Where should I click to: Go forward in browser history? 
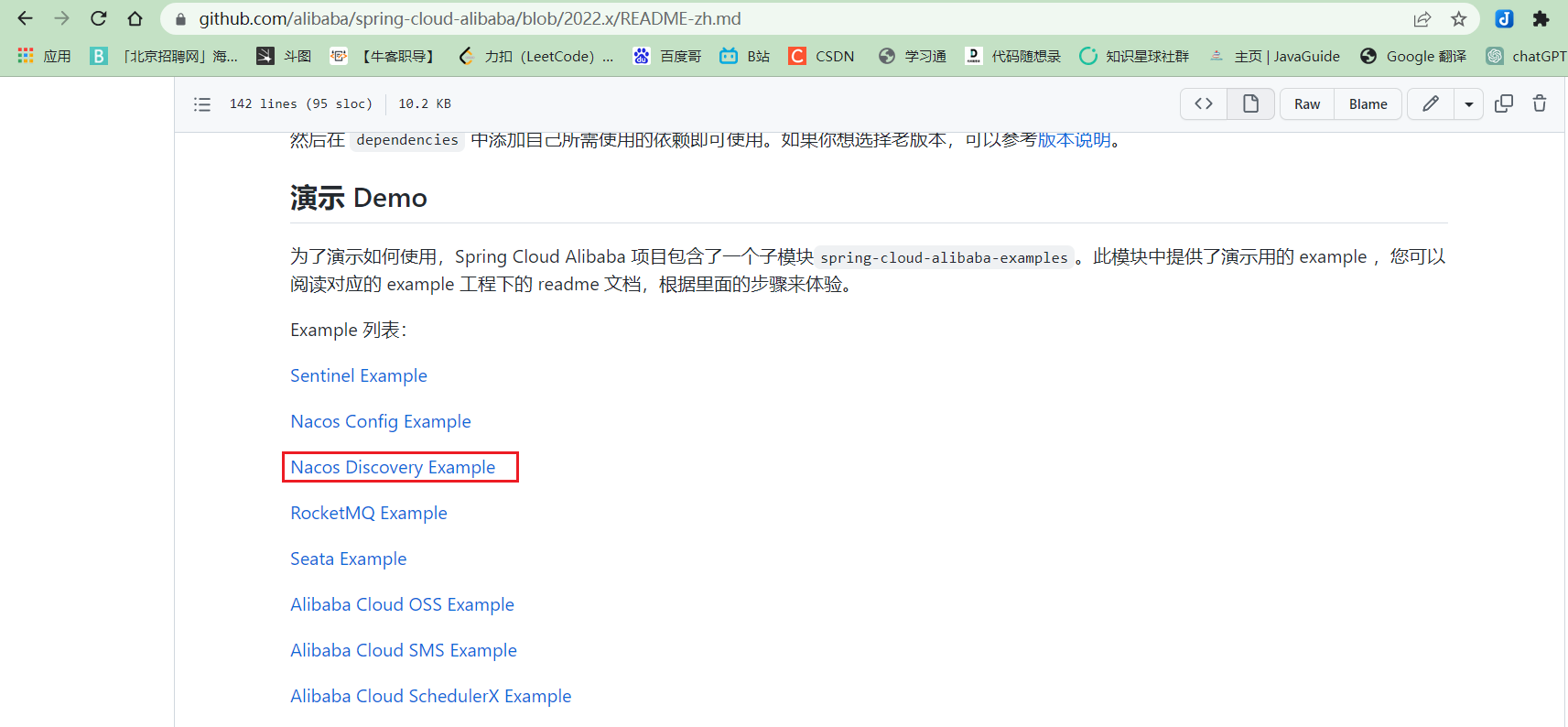tap(61, 18)
